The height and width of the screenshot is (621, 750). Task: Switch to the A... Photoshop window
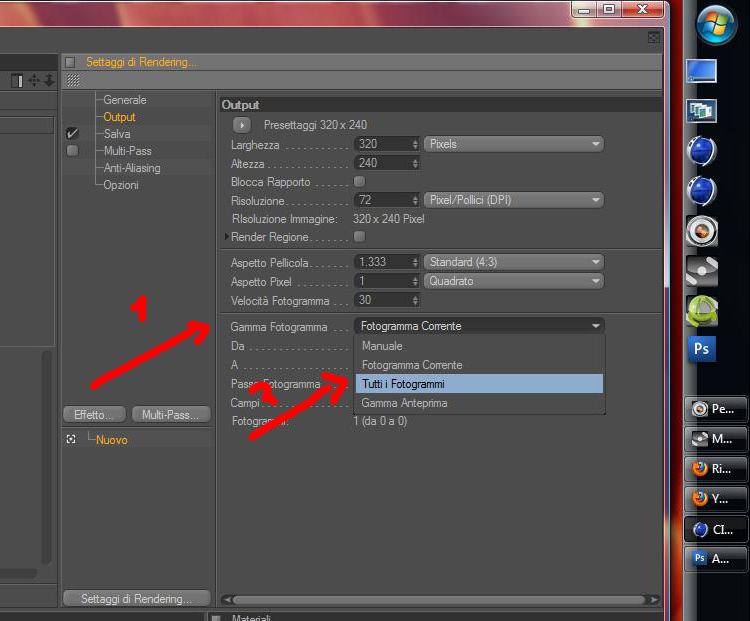point(716,558)
